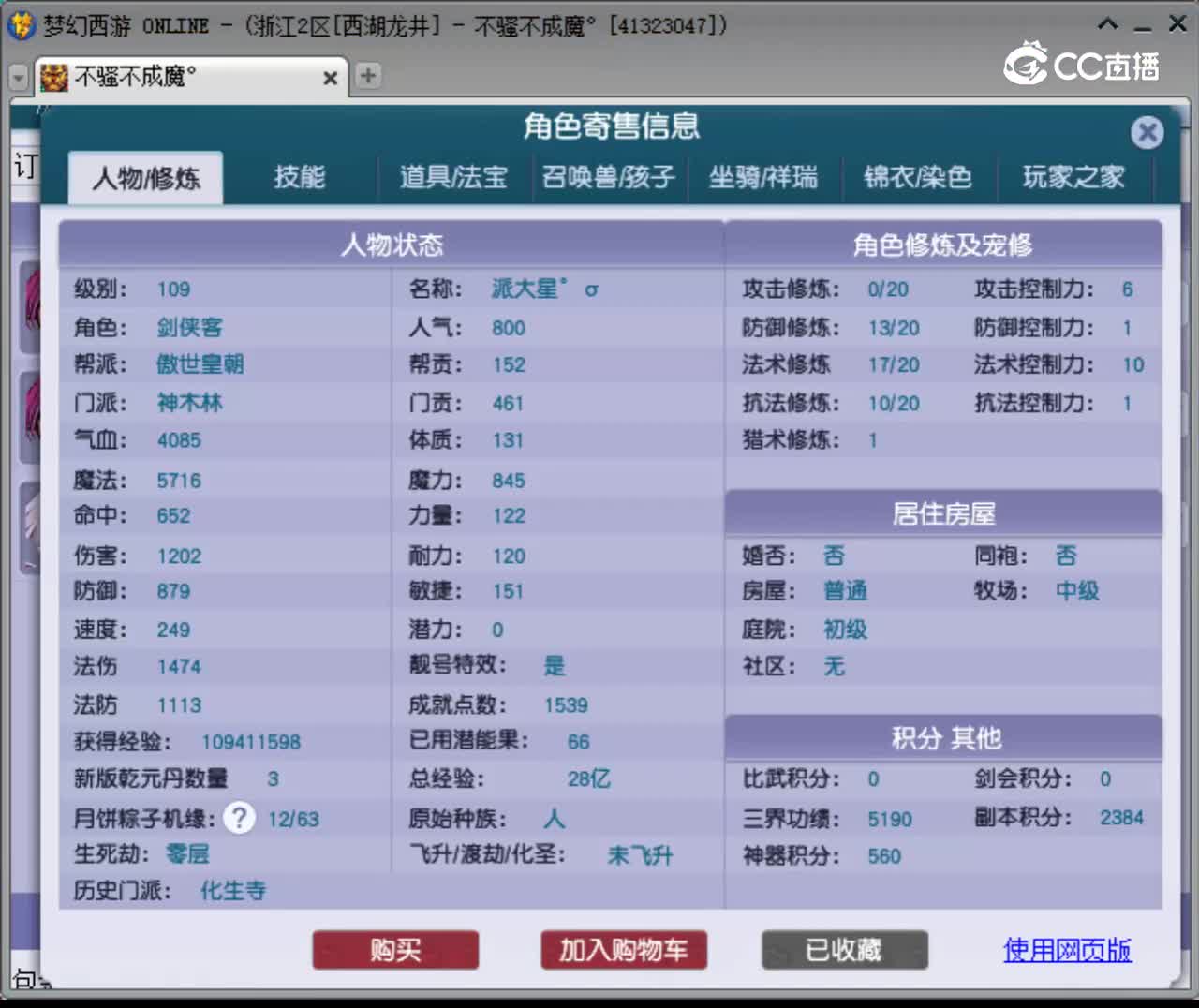The image size is (1199, 1008).
Task: Click the 历史门派 value 化生寺
Action: tap(233, 891)
